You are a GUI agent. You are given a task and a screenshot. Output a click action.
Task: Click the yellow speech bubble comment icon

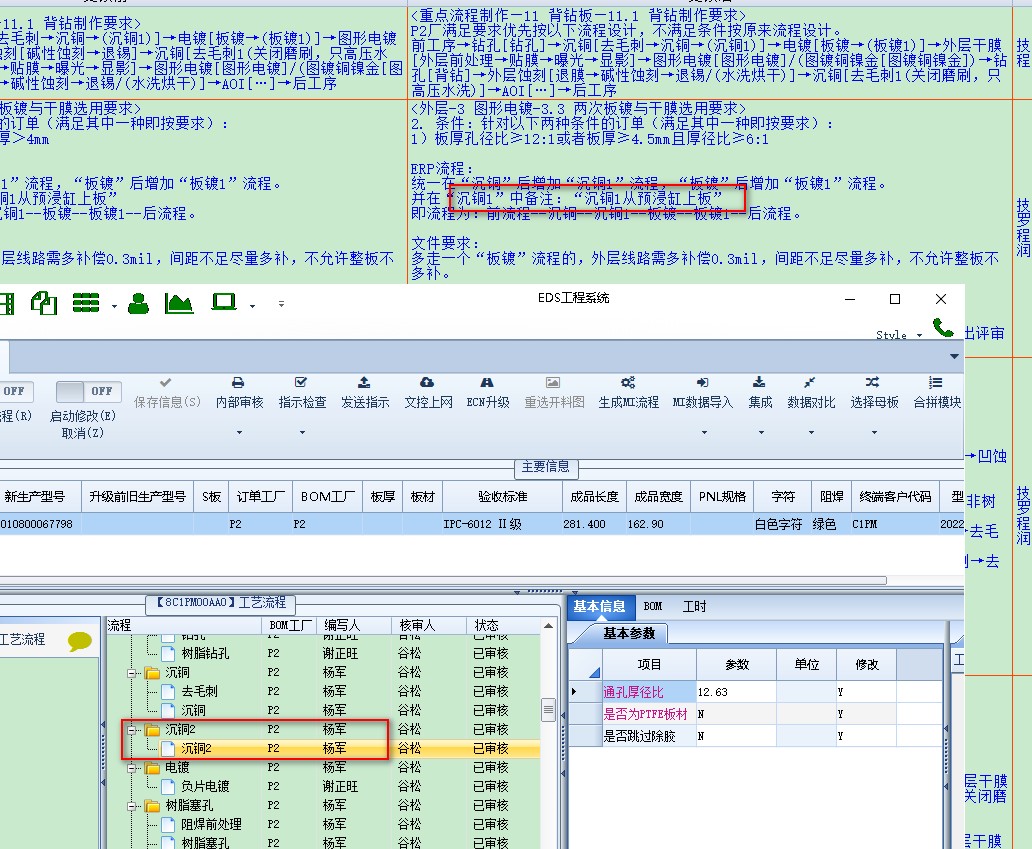[80, 641]
